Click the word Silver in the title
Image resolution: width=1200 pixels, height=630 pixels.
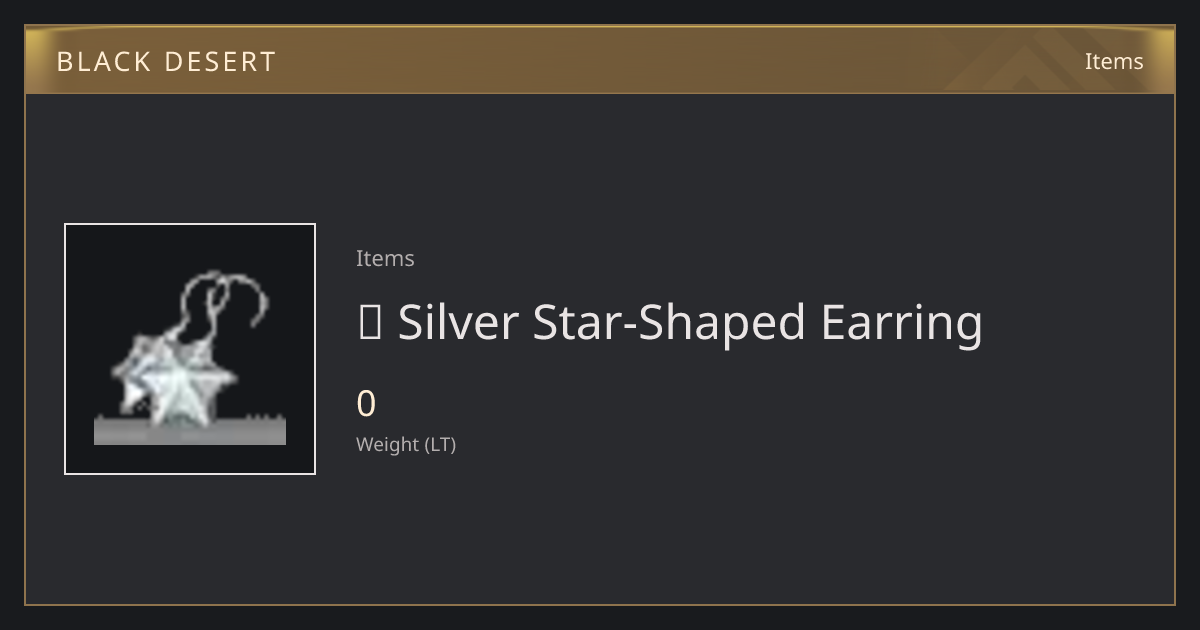point(460,322)
